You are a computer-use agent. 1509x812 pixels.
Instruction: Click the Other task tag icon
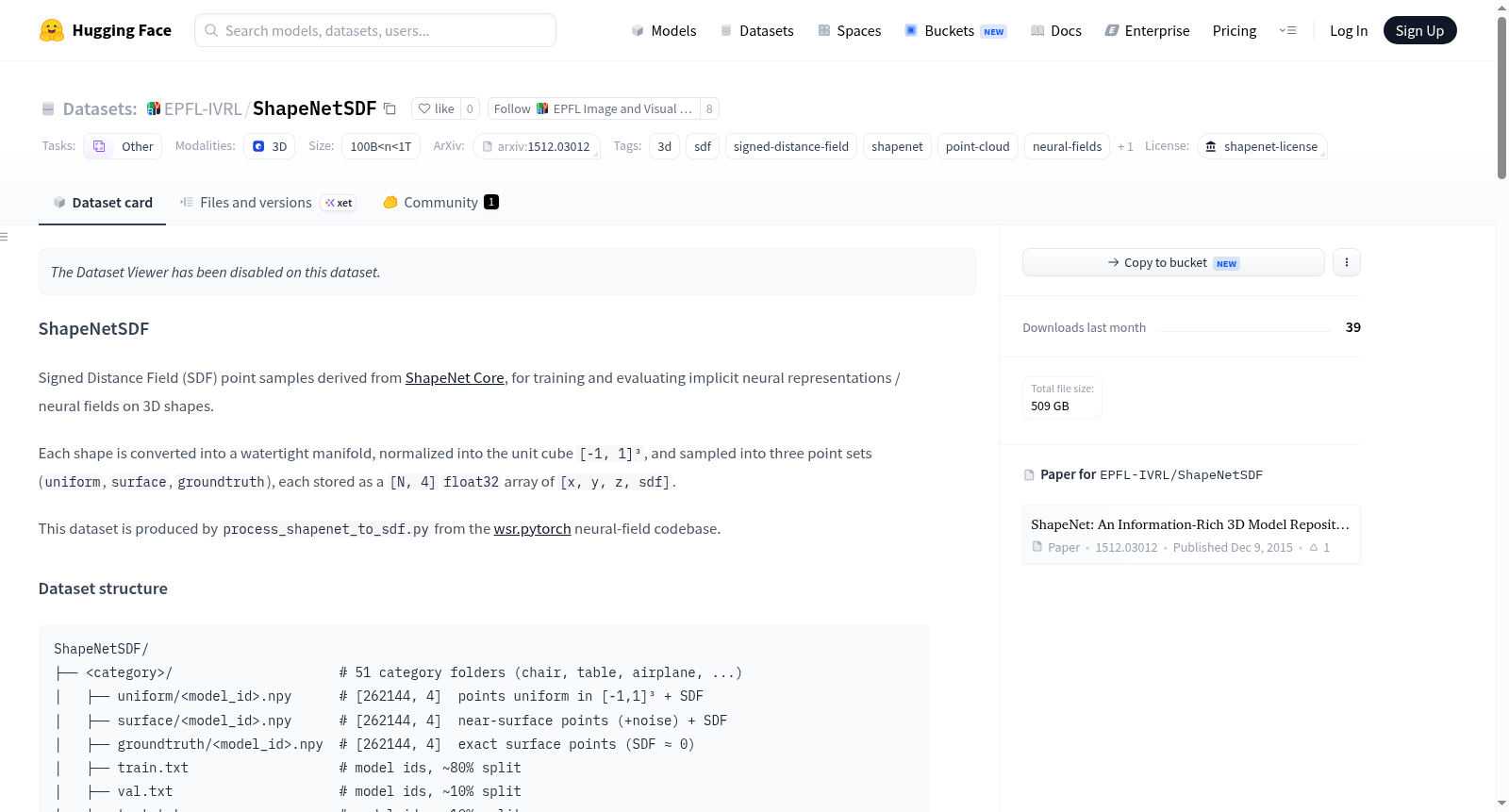click(x=99, y=146)
